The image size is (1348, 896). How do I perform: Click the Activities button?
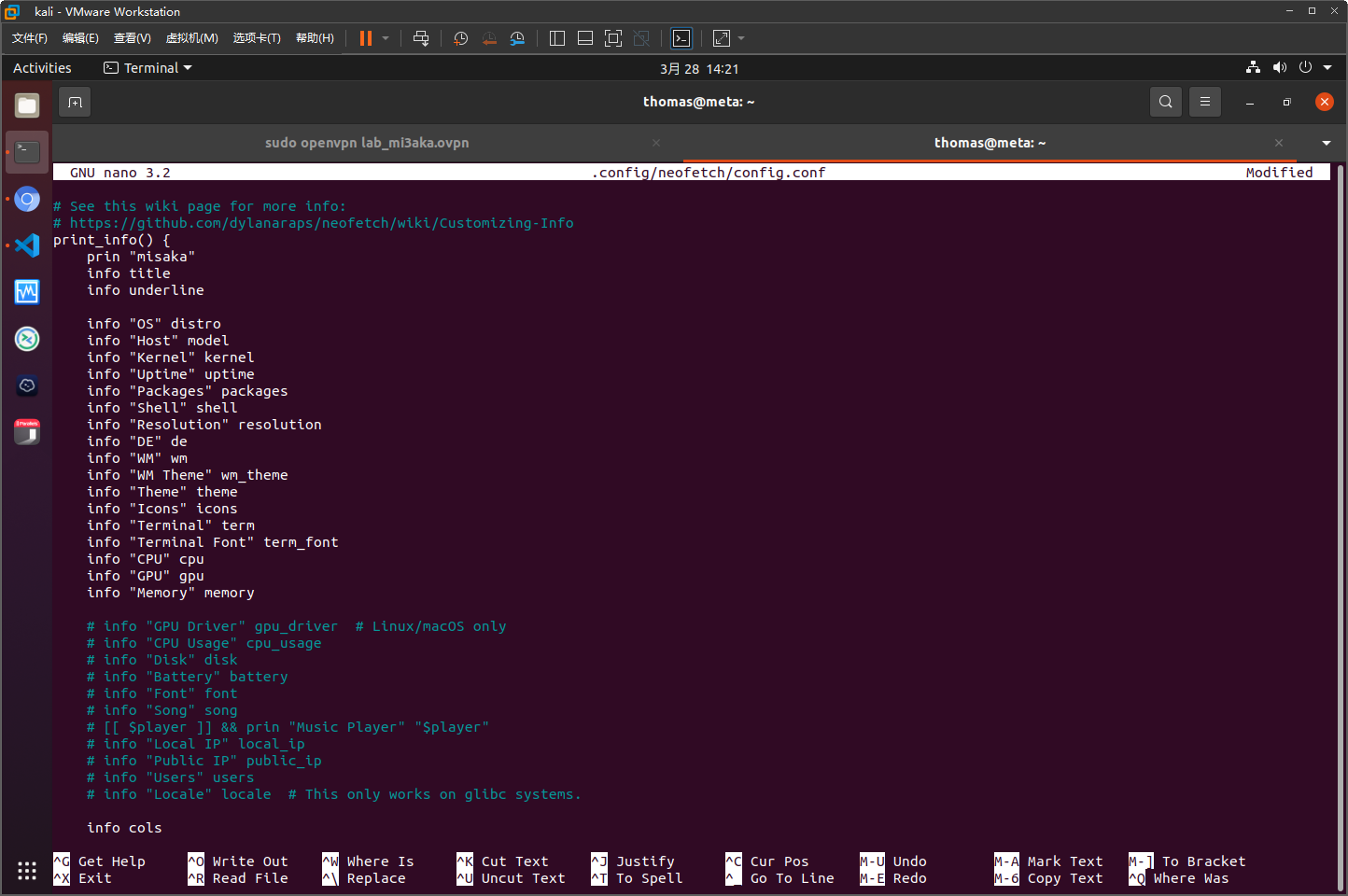click(x=42, y=68)
